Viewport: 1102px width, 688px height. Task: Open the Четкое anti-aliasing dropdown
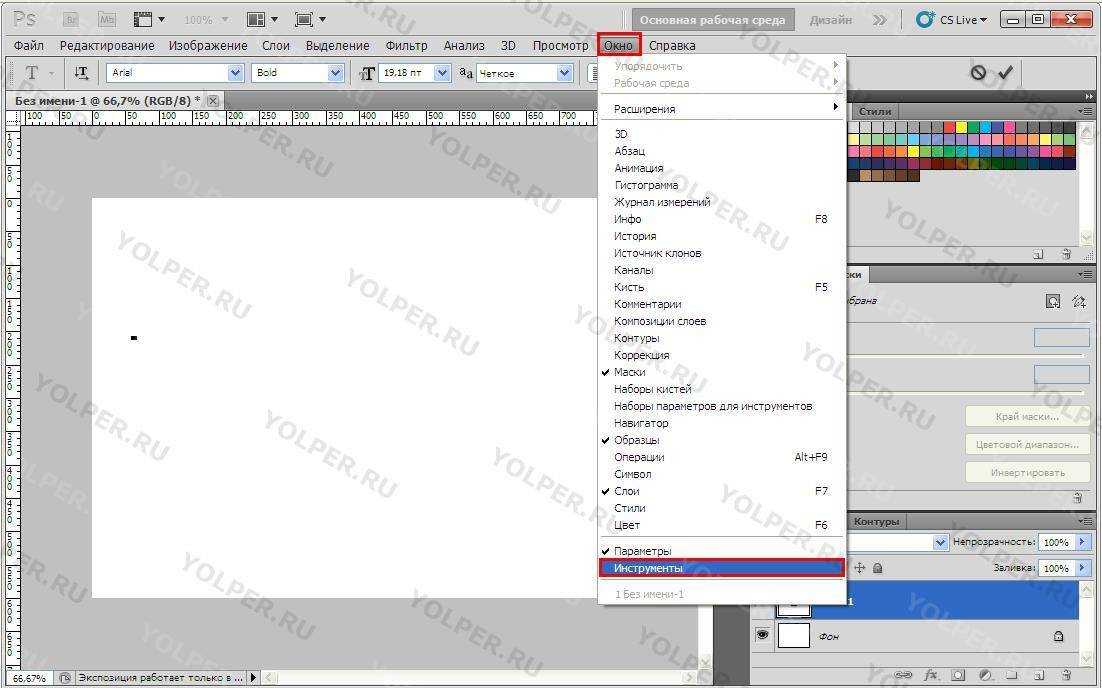pyautogui.click(x=564, y=72)
